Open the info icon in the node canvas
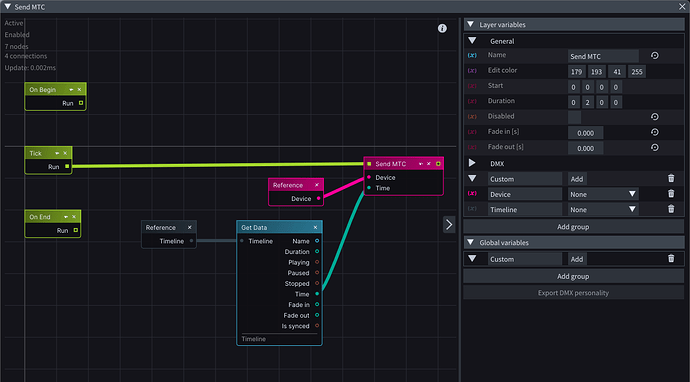690x382 pixels. tap(442, 28)
